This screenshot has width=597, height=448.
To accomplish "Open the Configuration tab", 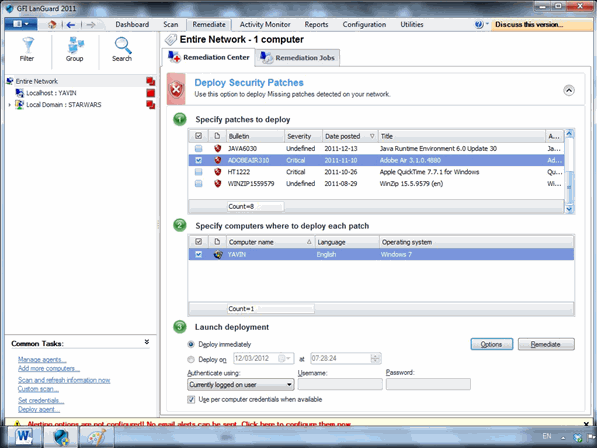I will 364,24.
